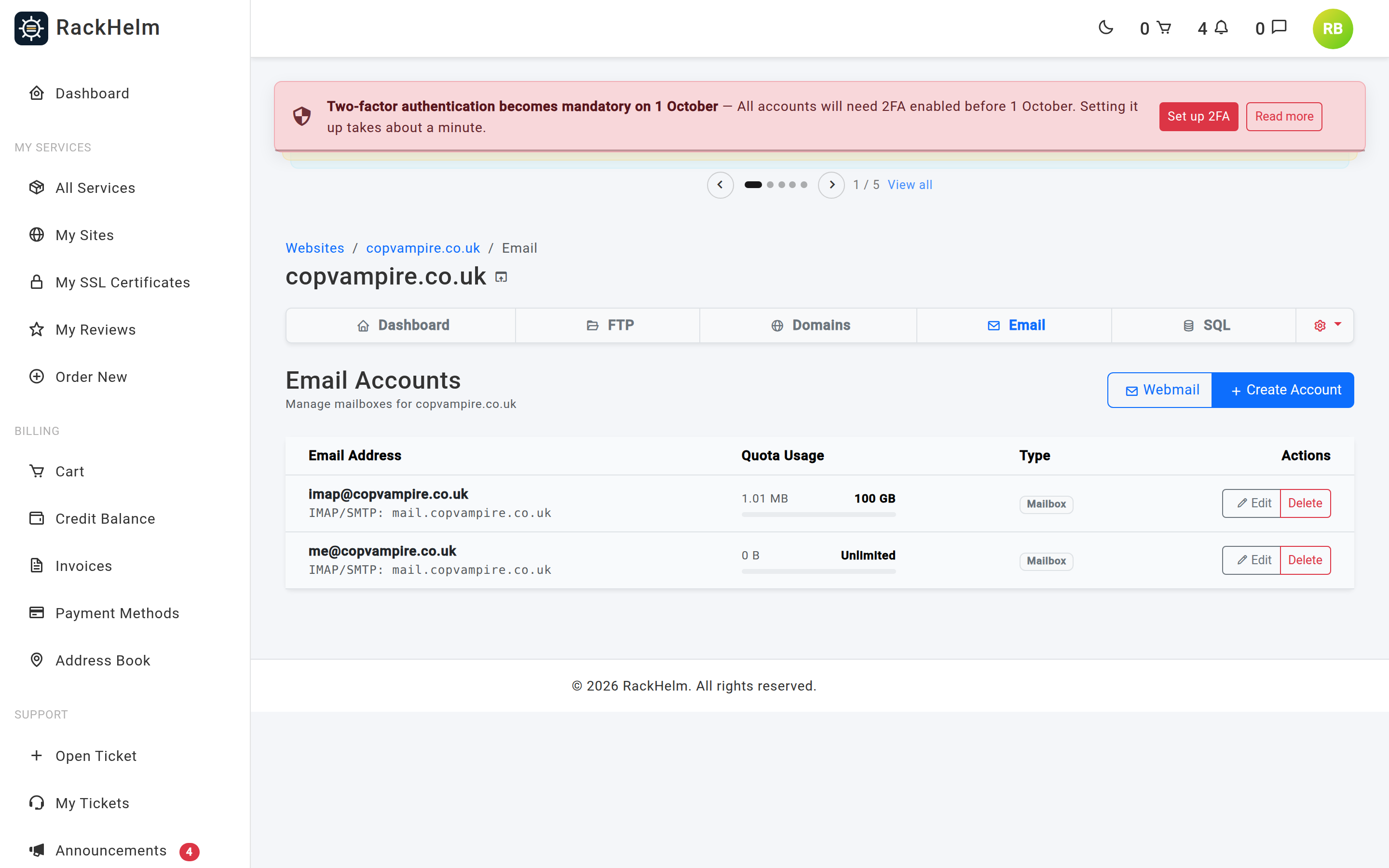The image size is (1389, 868).
Task: Click Websites breadcrumb link
Action: [x=315, y=248]
